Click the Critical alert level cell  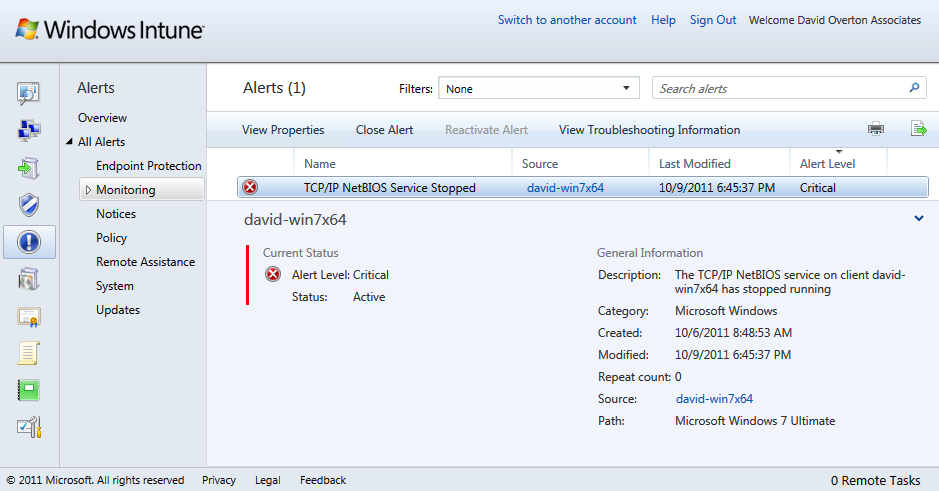[x=817, y=188]
